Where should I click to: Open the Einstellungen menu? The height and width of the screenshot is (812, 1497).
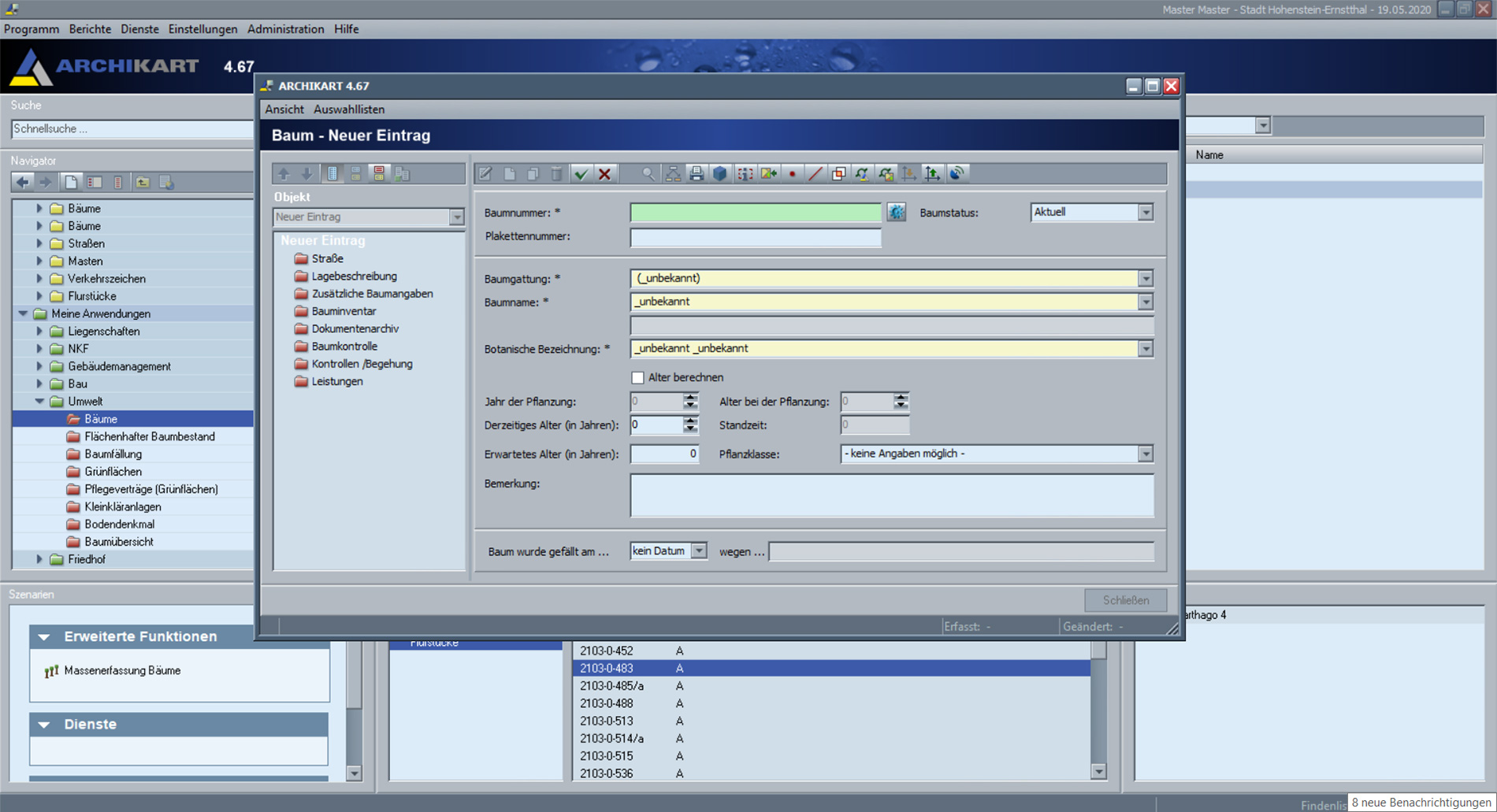tap(202, 29)
